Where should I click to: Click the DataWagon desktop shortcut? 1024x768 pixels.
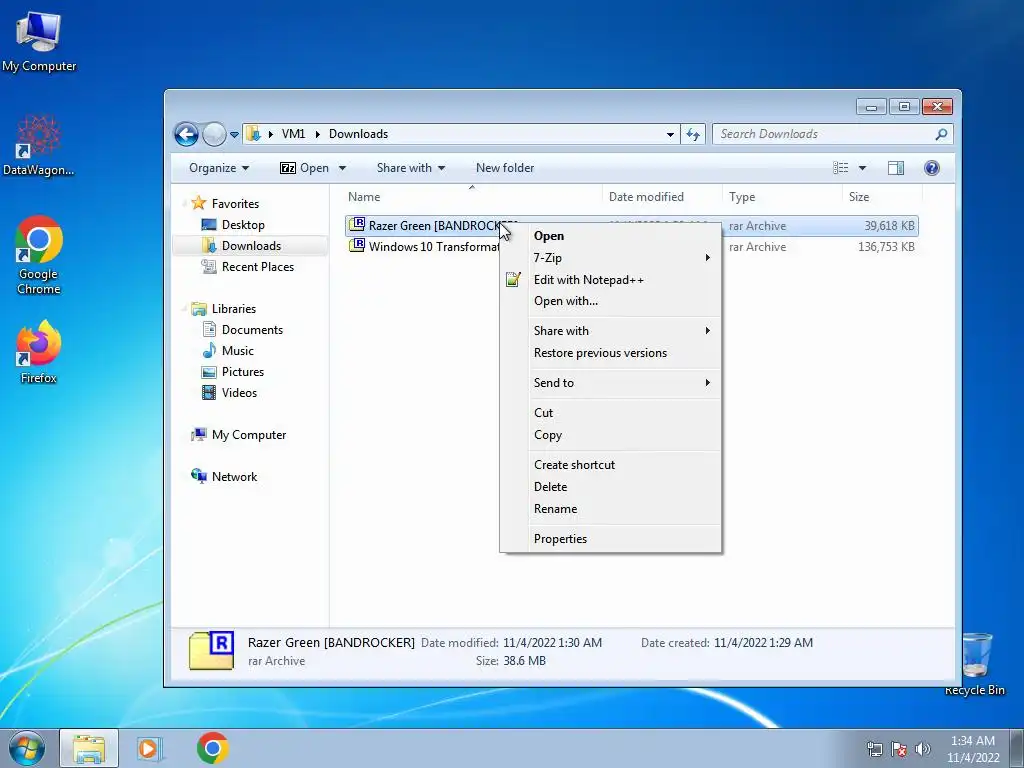39,146
